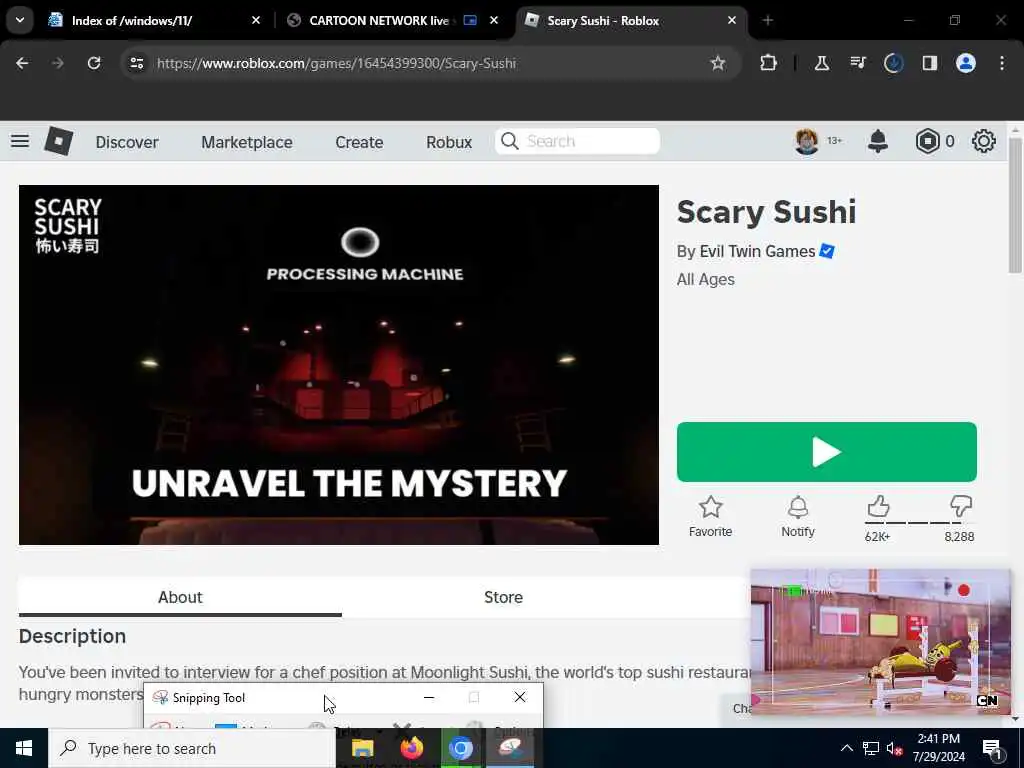Open Firefox from the taskbar
Viewport: 1024px width, 768px height.
(x=411, y=748)
